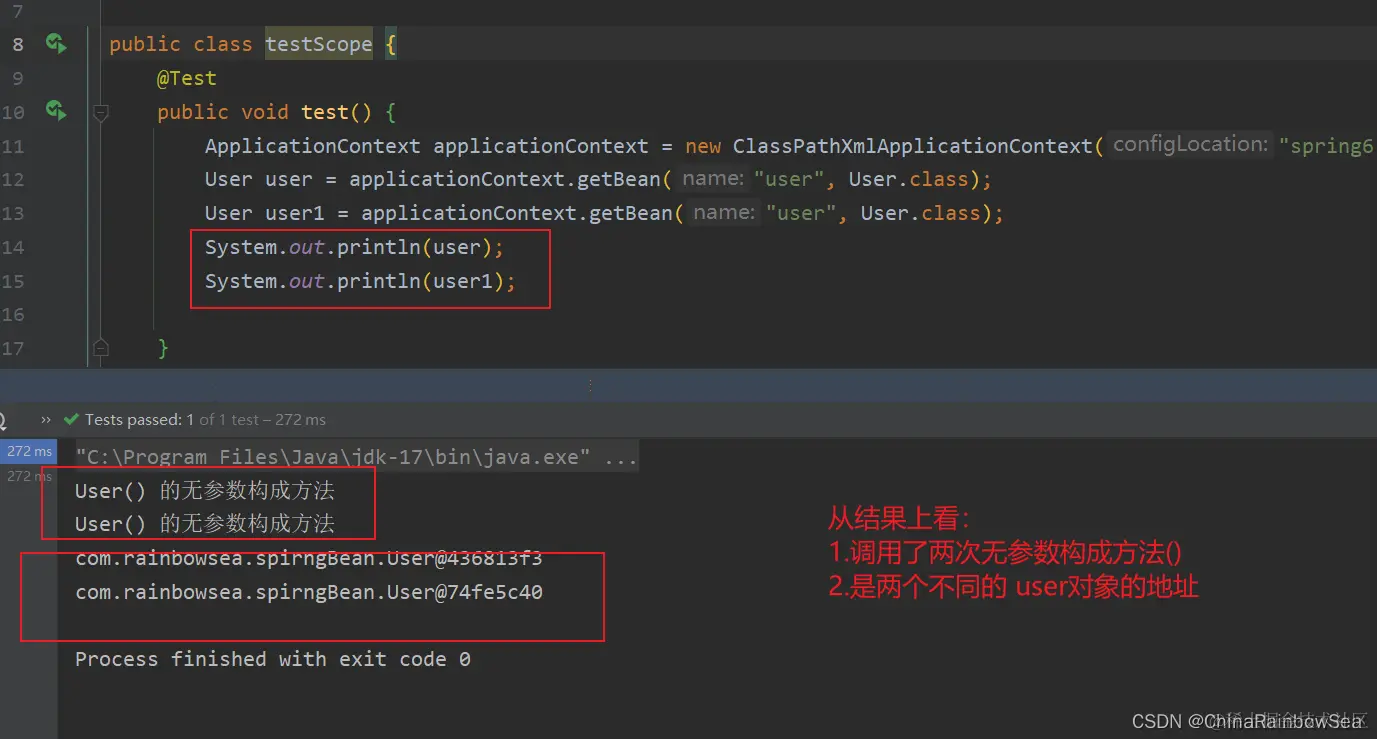Click 'Process finished with exit code 0' text
Viewport: 1377px width, 739px height.
(x=273, y=659)
